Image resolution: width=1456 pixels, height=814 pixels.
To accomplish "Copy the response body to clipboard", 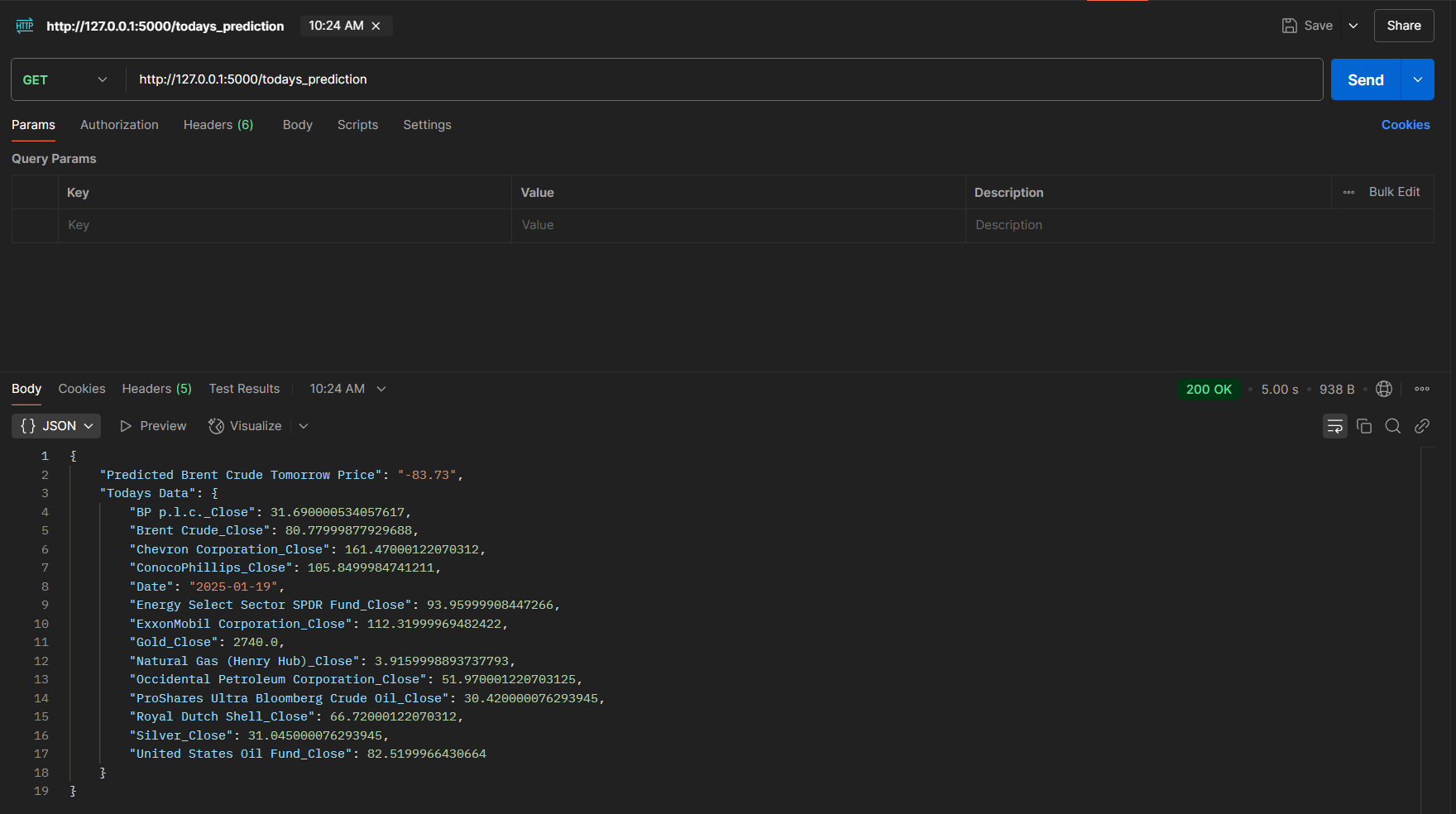I will coord(1364,426).
